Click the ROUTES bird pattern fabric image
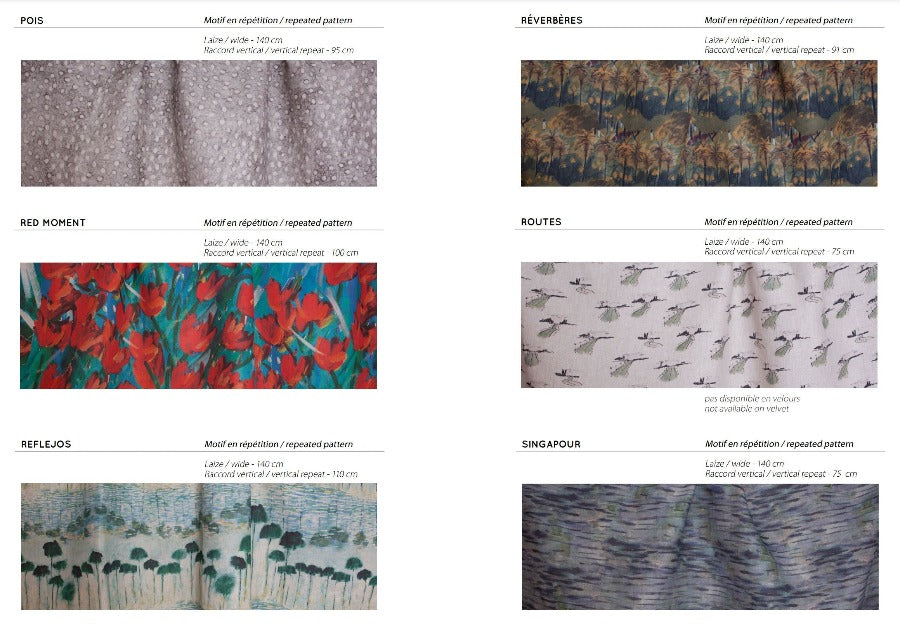900x626 pixels. [699, 325]
